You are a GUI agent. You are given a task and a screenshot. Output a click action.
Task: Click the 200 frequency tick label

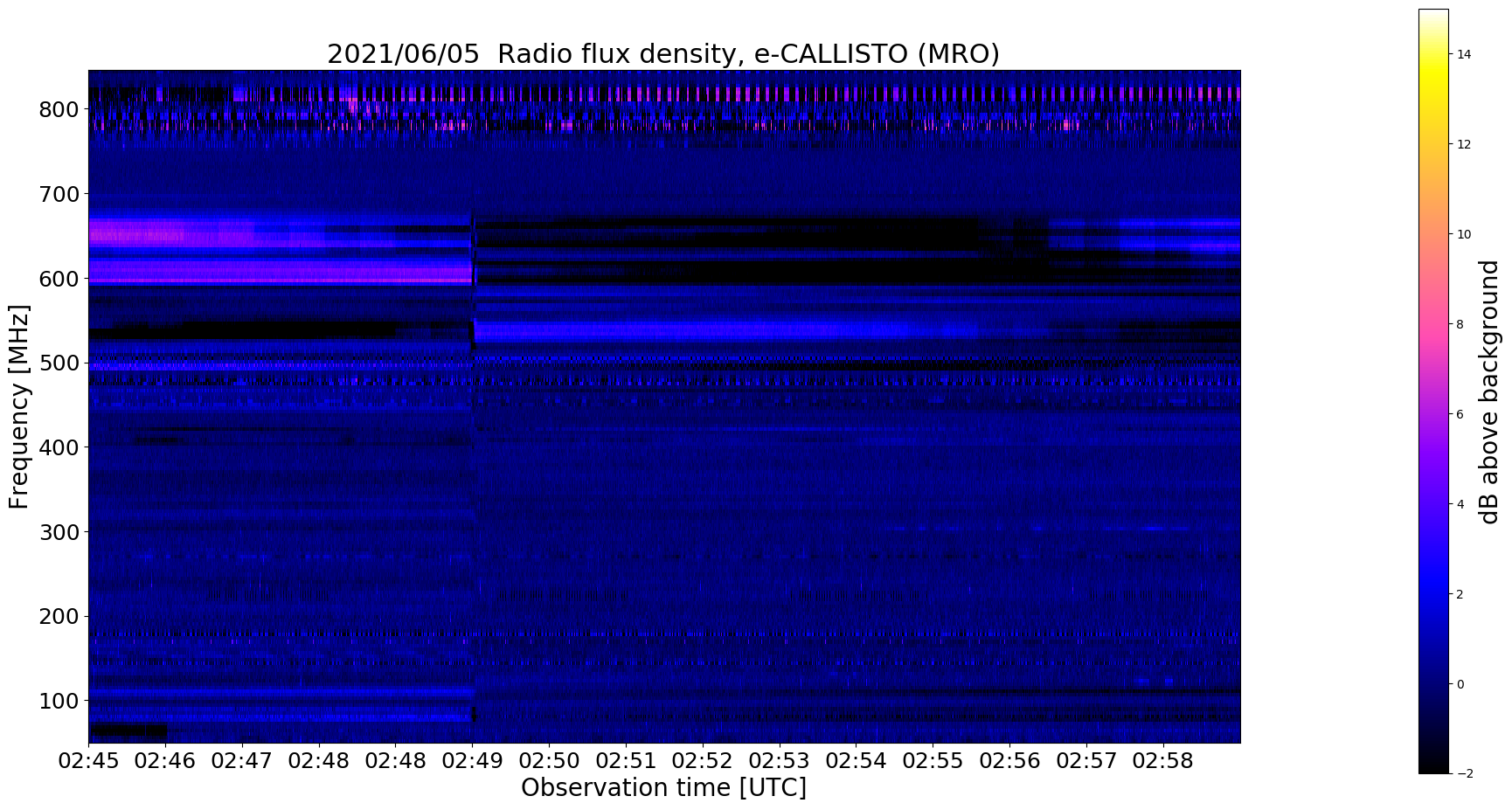60,617
